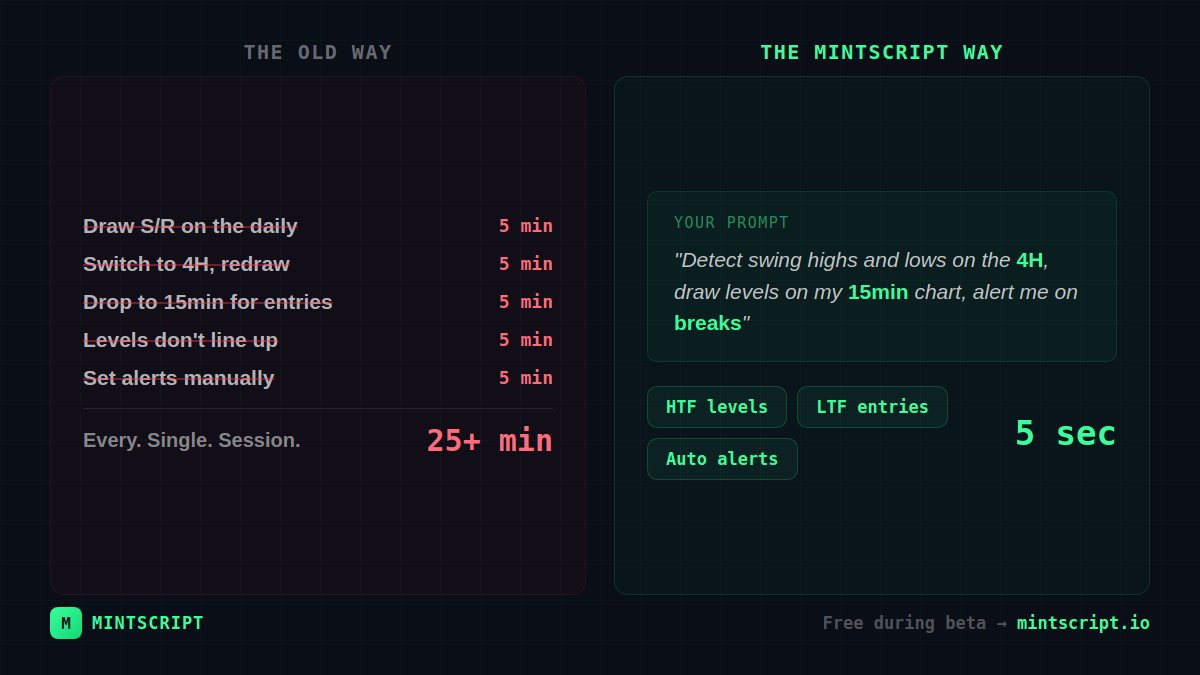Click the YOUR PROMPT label
The image size is (1200, 675).
pyautogui.click(x=731, y=222)
